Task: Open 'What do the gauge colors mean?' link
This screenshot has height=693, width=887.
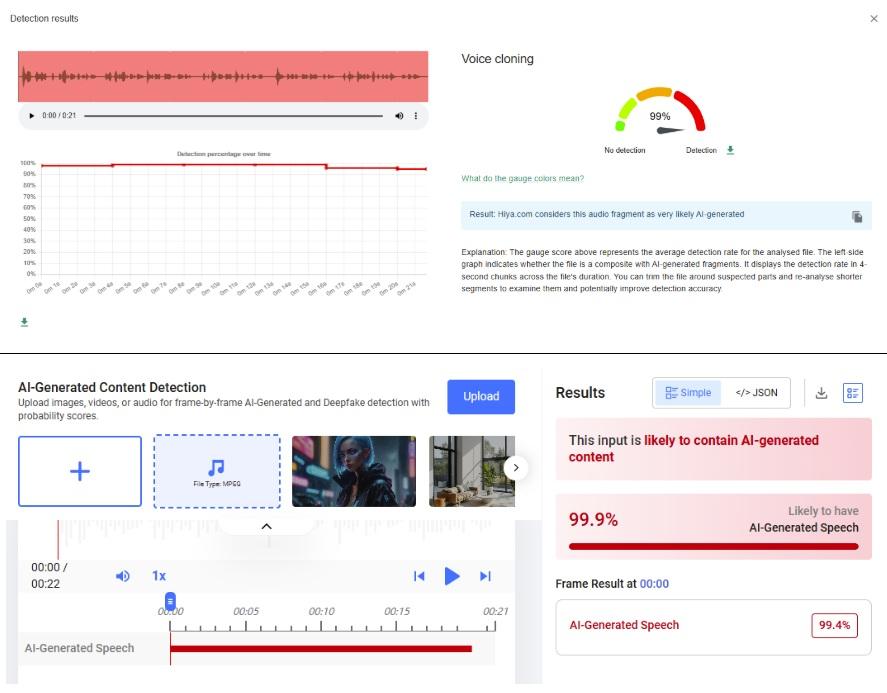Action: (522, 179)
